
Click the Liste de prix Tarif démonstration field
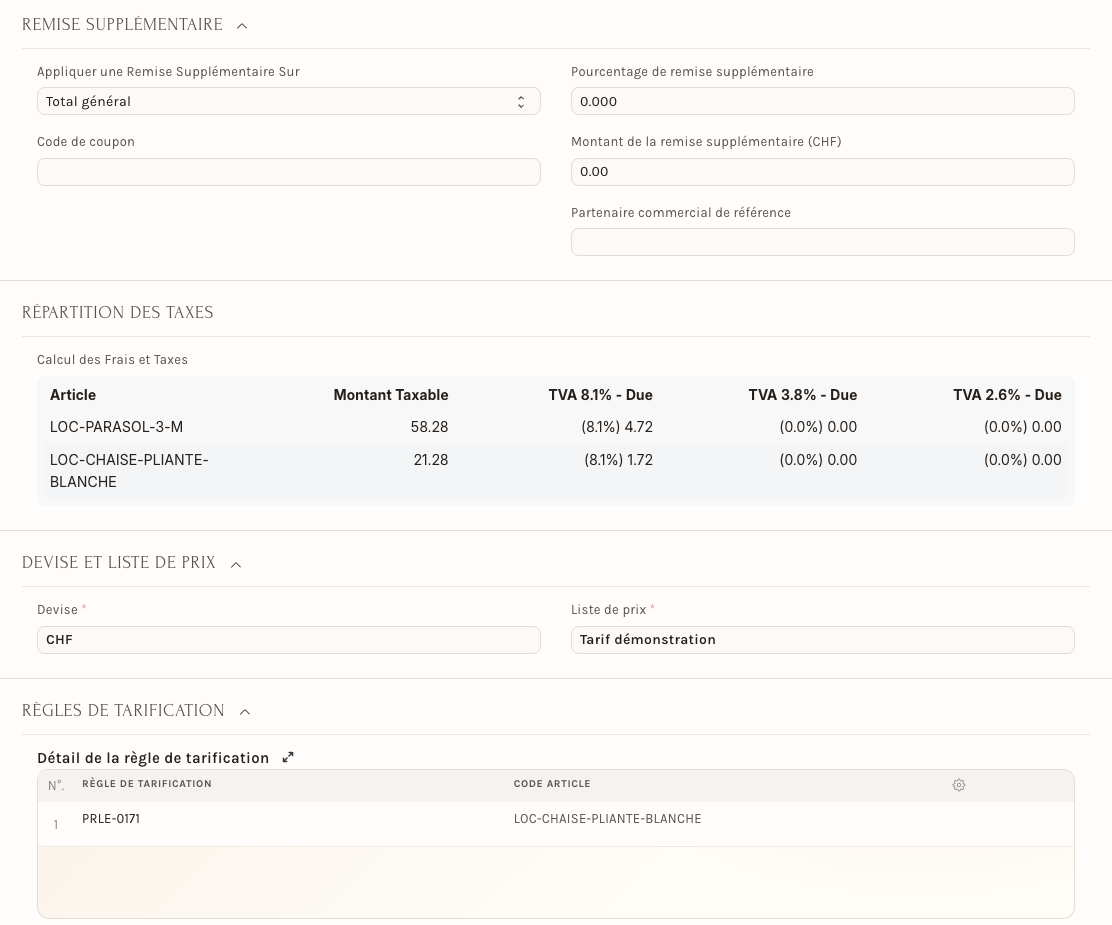(823, 640)
